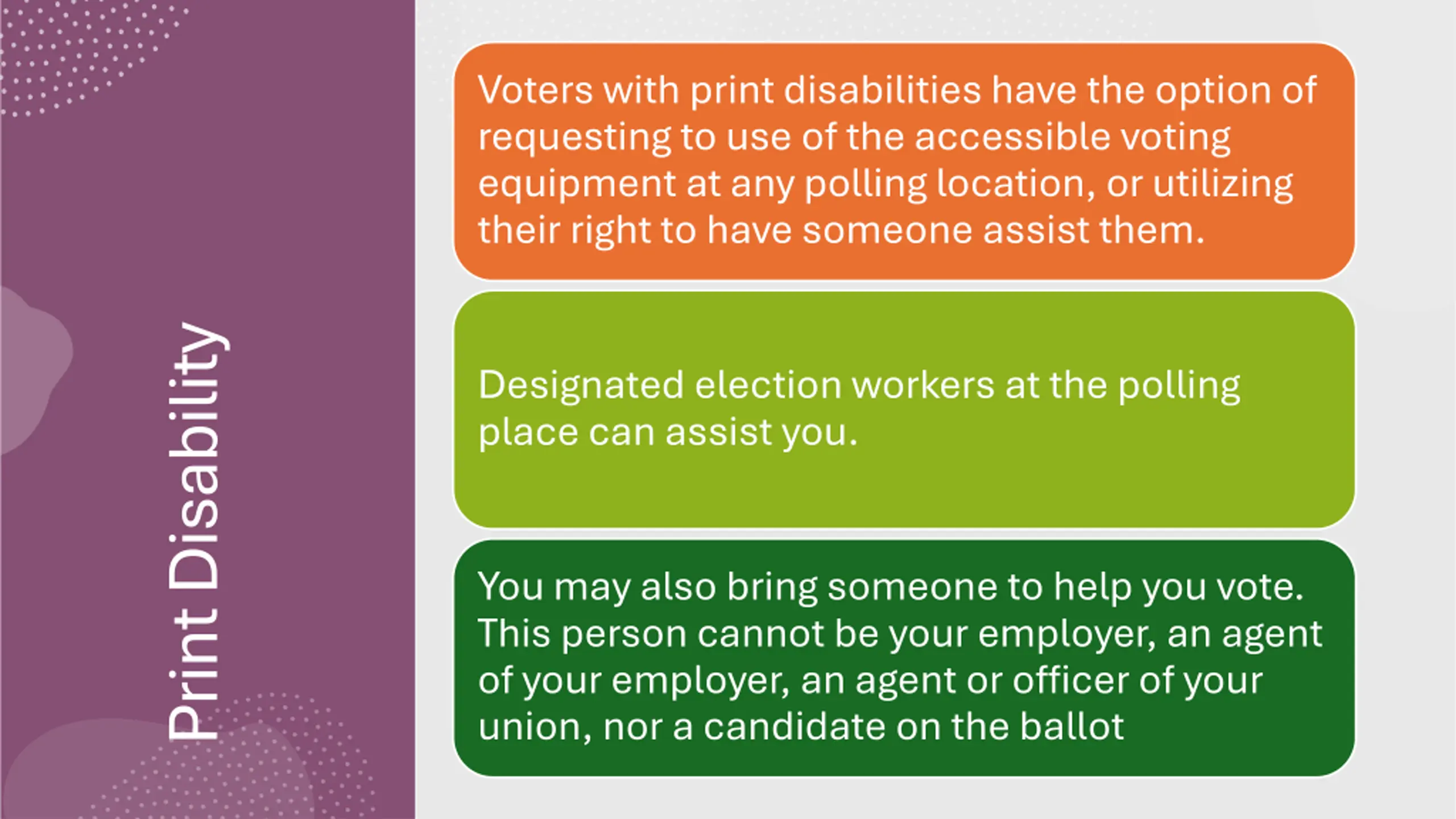The height and width of the screenshot is (819, 1456).
Task: Select the light green election workers box
Action: tap(904, 409)
